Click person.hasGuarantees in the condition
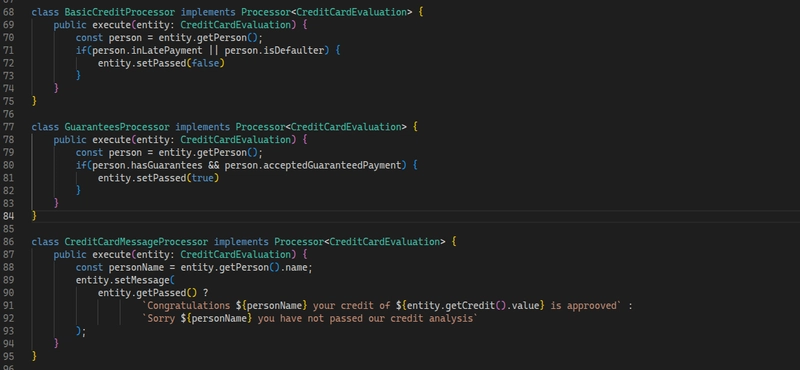The height and width of the screenshot is (370, 800). (147, 165)
